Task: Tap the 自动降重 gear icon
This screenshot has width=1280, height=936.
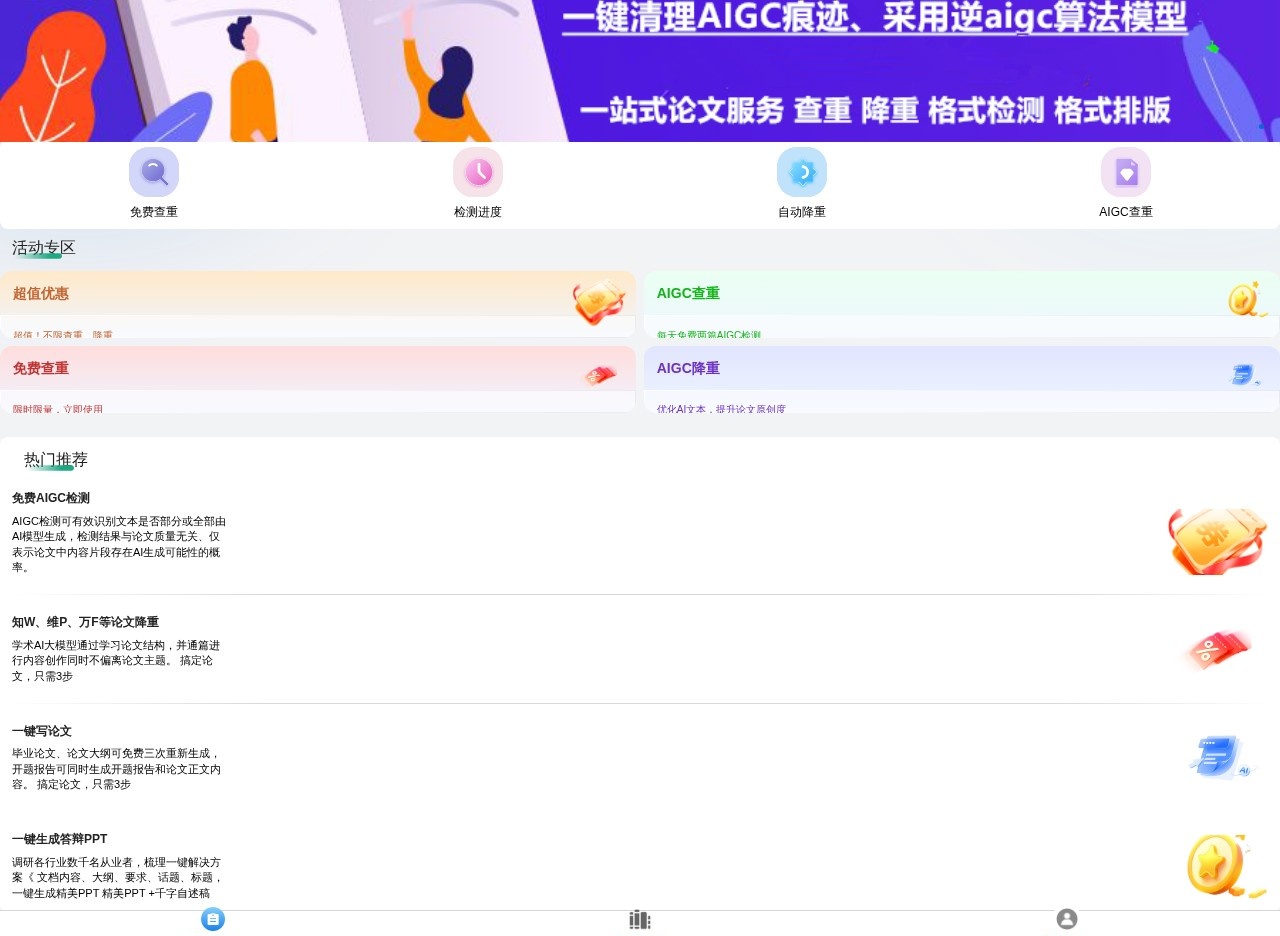Action: pos(802,172)
